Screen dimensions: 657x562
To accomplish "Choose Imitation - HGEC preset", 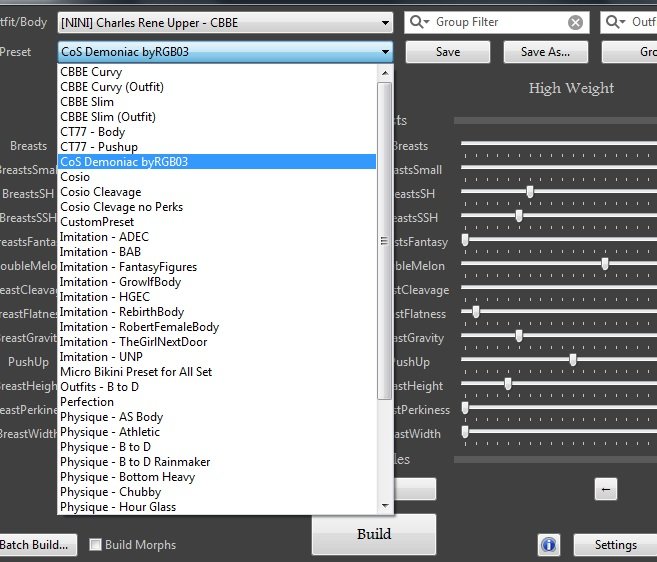I will pyautogui.click(x=217, y=297).
